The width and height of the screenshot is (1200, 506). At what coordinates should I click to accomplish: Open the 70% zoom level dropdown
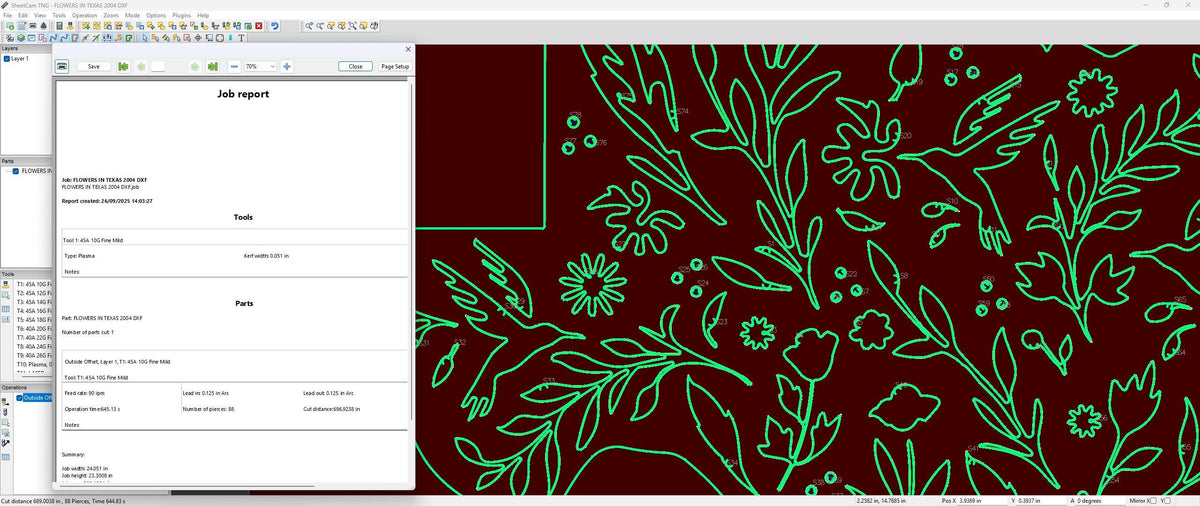pos(260,66)
